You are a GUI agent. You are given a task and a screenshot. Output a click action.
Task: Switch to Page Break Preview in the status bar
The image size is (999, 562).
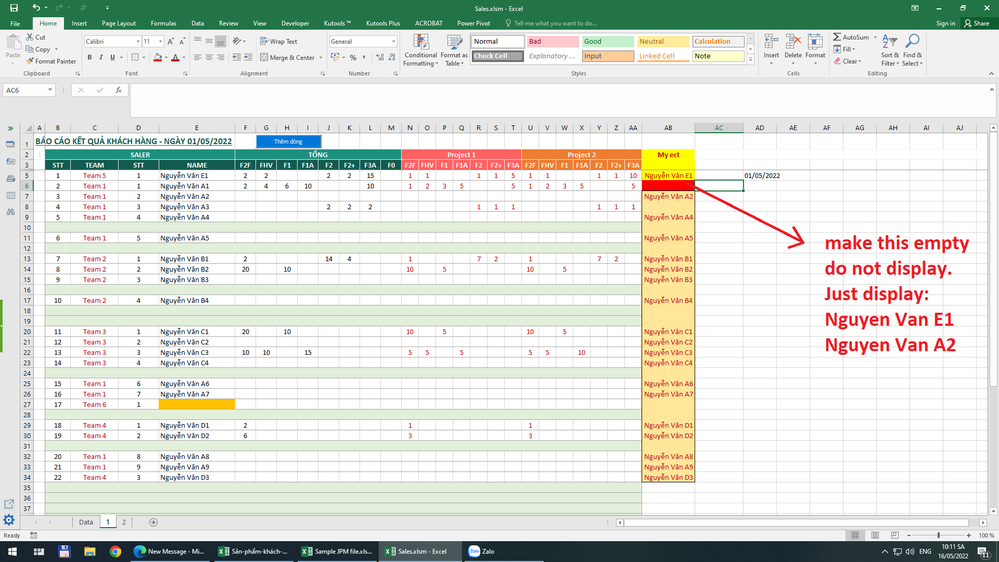[x=895, y=535]
